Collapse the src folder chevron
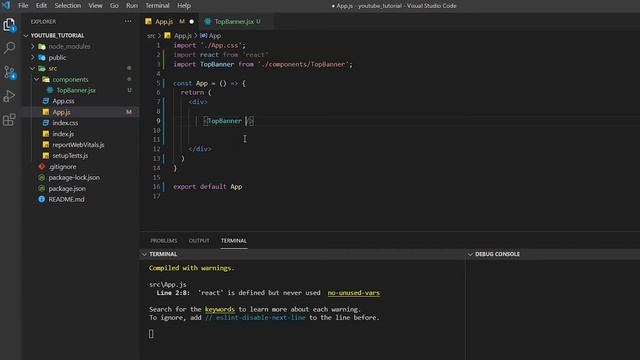This screenshot has width=640, height=360. (x=33, y=69)
